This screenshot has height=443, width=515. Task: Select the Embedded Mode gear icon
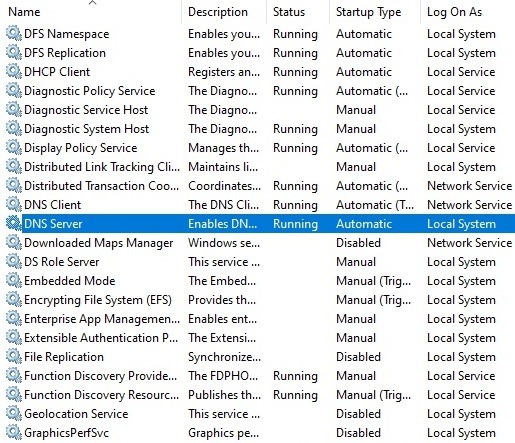pyautogui.click(x=14, y=280)
